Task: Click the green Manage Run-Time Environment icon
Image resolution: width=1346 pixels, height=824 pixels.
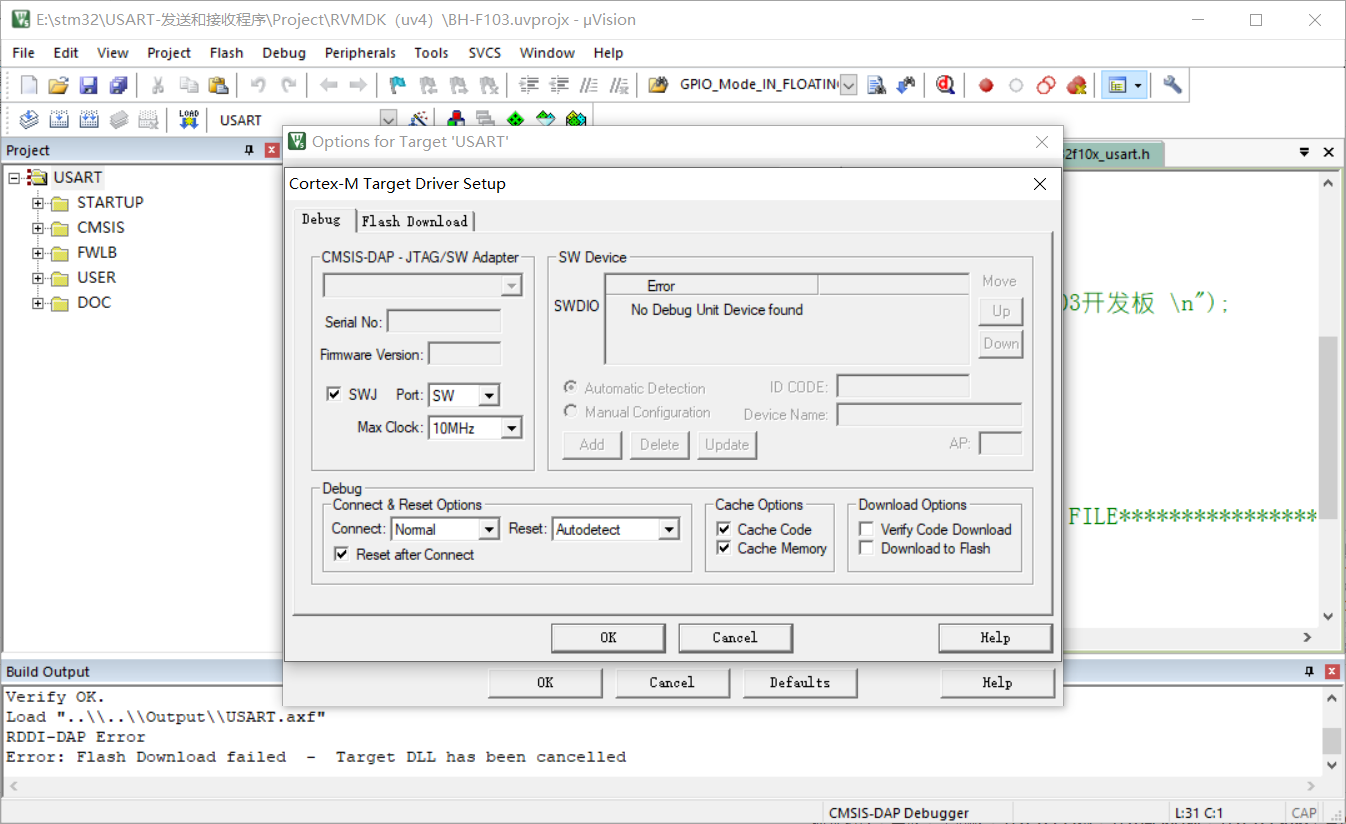Action: (x=516, y=119)
